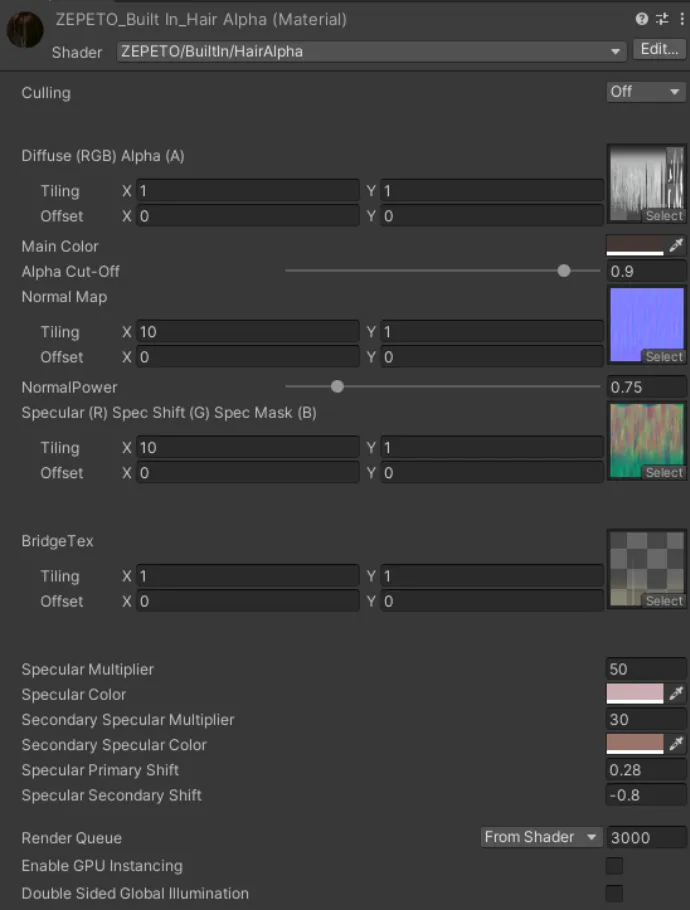Image resolution: width=690 pixels, height=910 pixels.
Task: Click the hair material preview sphere icon
Action: (25, 29)
